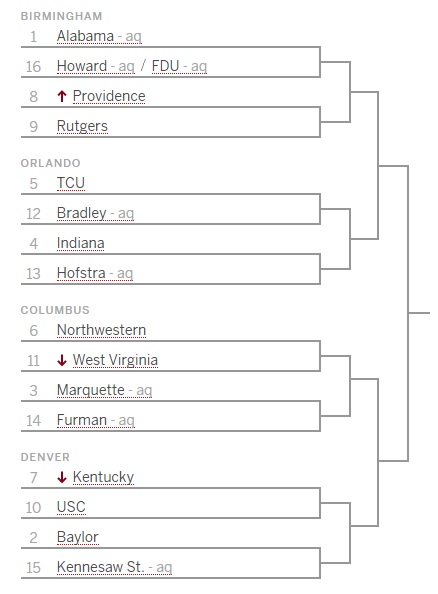Click the down arrow beside West Virginia
The image size is (438, 594).
pyautogui.click(x=62, y=360)
